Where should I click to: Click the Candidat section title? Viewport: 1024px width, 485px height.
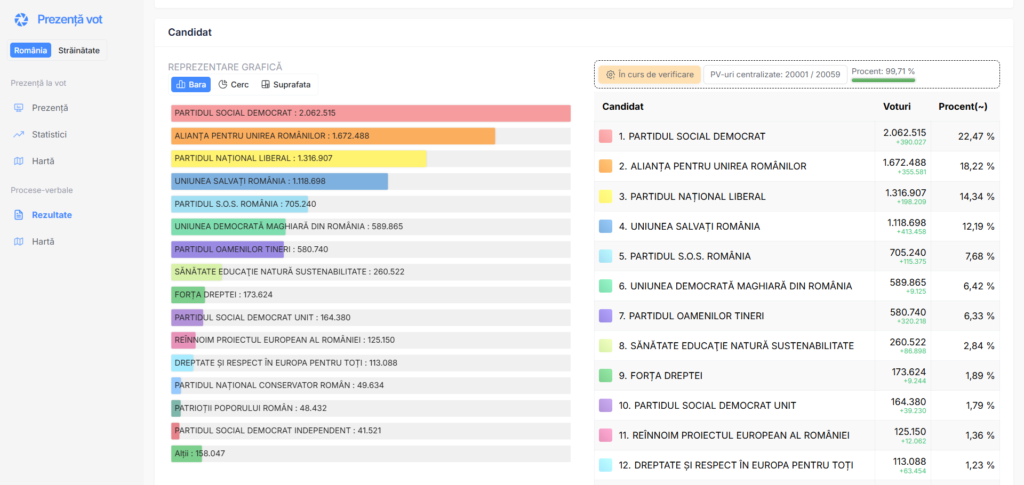(x=189, y=32)
